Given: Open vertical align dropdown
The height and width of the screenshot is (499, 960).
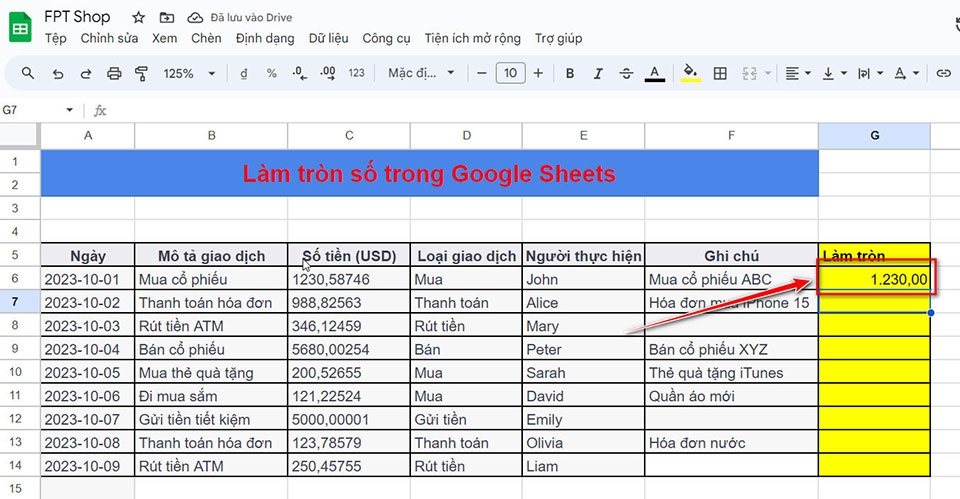Looking at the screenshot, I should click(x=834, y=73).
